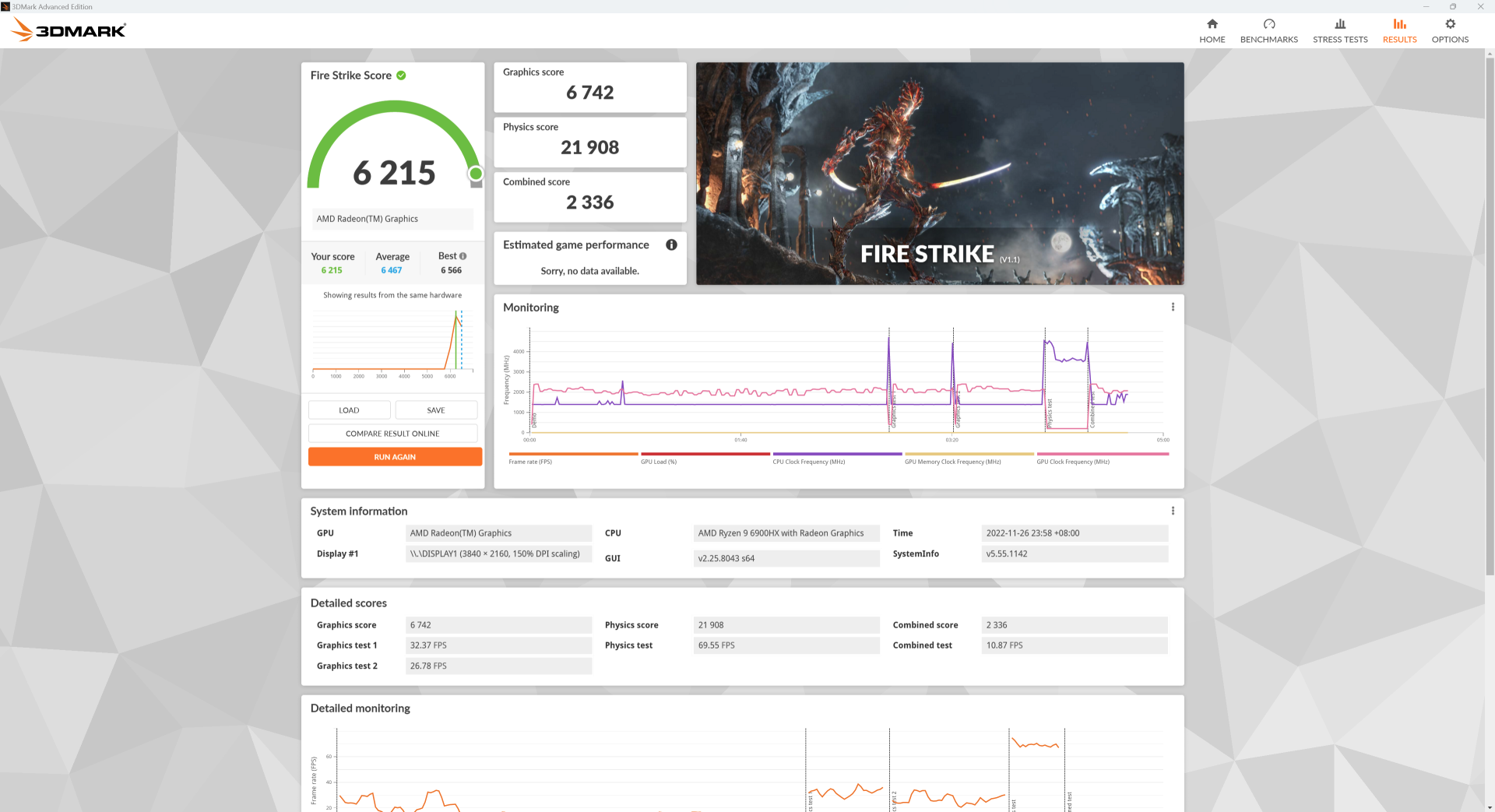Click the SAVE button
The height and width of the screenshot is (812, 1495).
click(436, 410)
